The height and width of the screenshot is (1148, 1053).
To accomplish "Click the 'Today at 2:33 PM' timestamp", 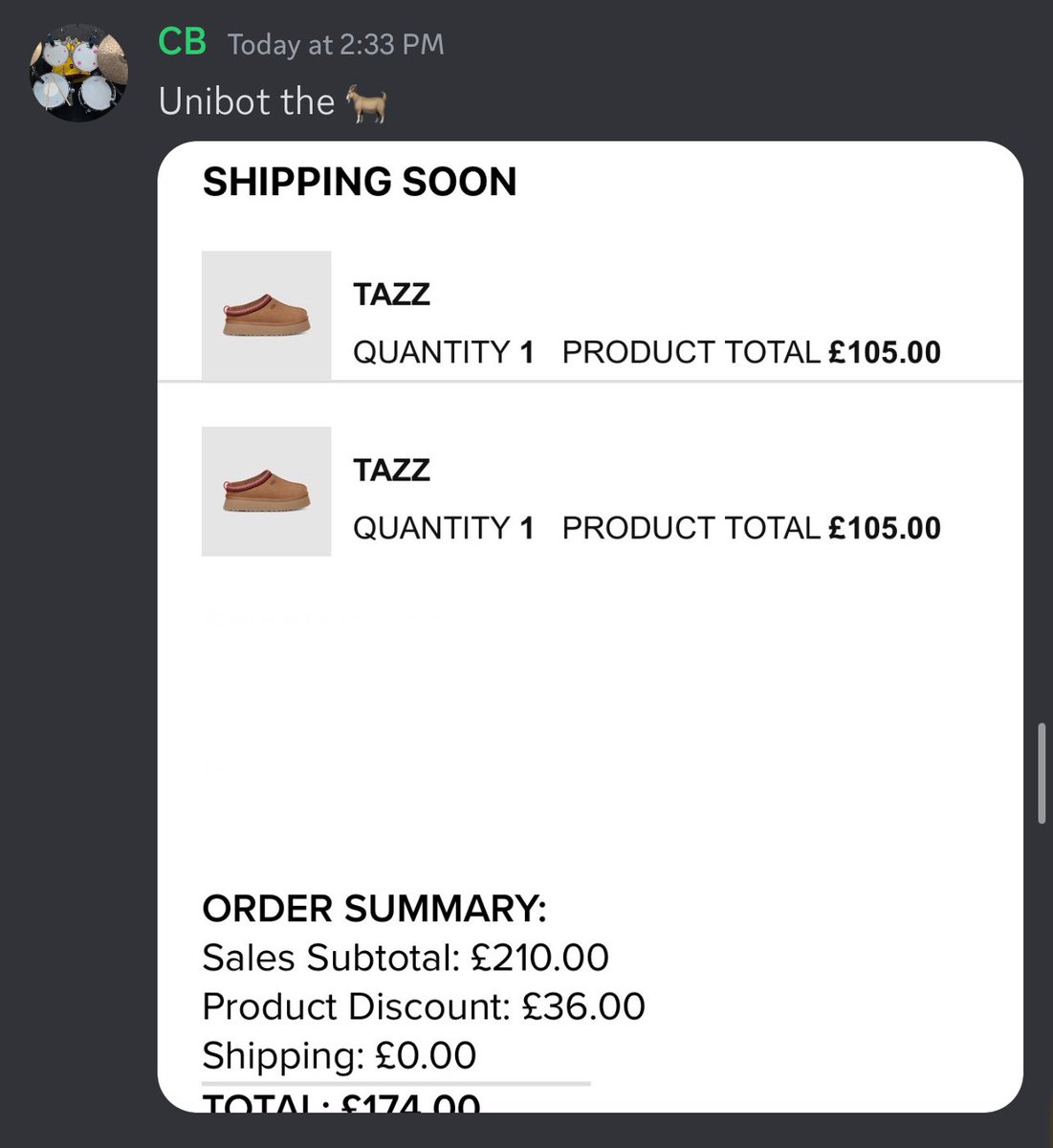I will 336,44.
